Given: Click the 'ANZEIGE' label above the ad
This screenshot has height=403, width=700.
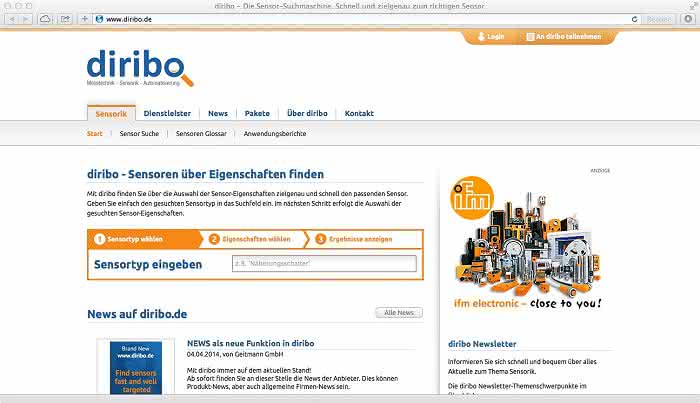Looking at the screenshot, I should coord(600,171).
